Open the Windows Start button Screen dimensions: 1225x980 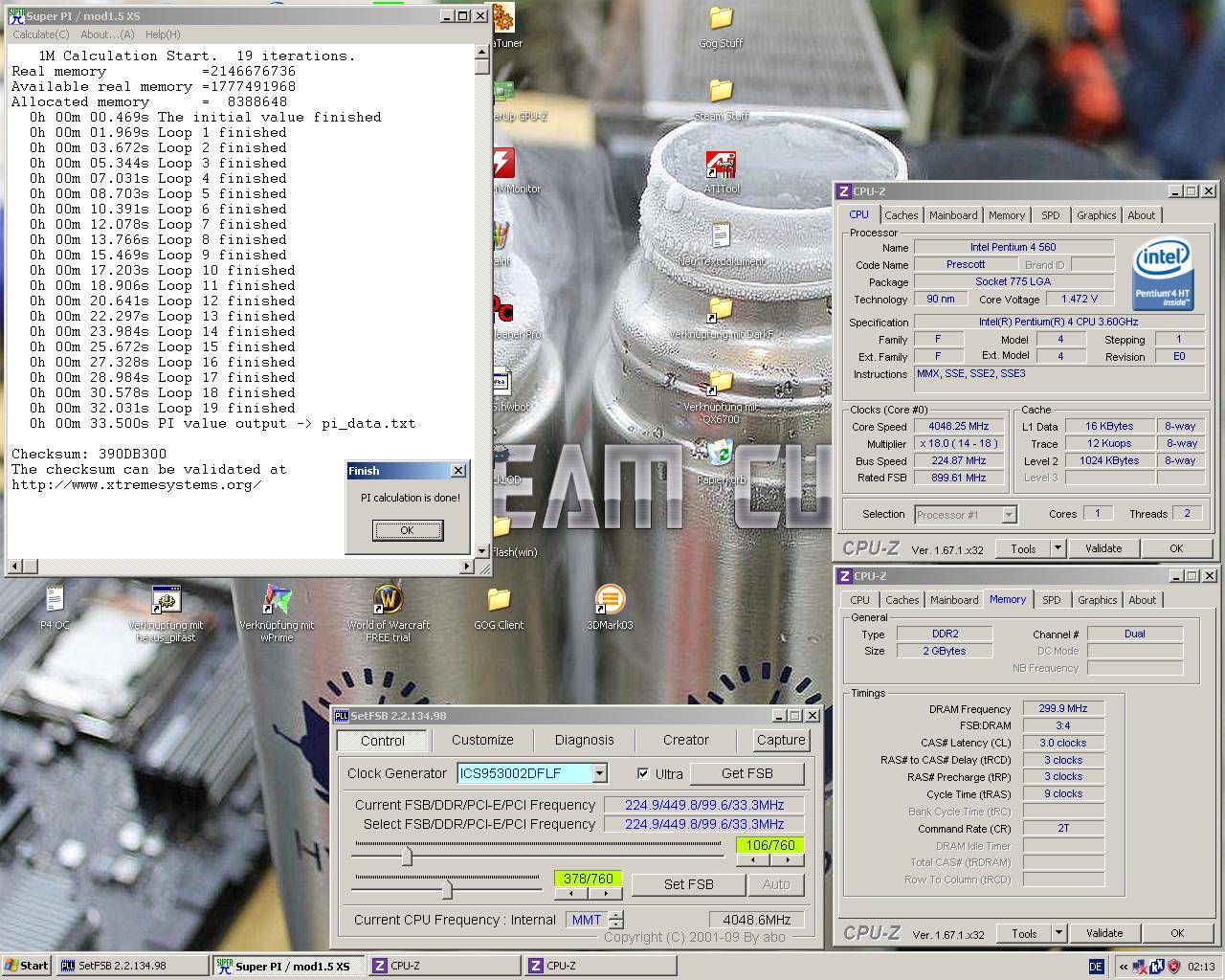tap(26, 966)
